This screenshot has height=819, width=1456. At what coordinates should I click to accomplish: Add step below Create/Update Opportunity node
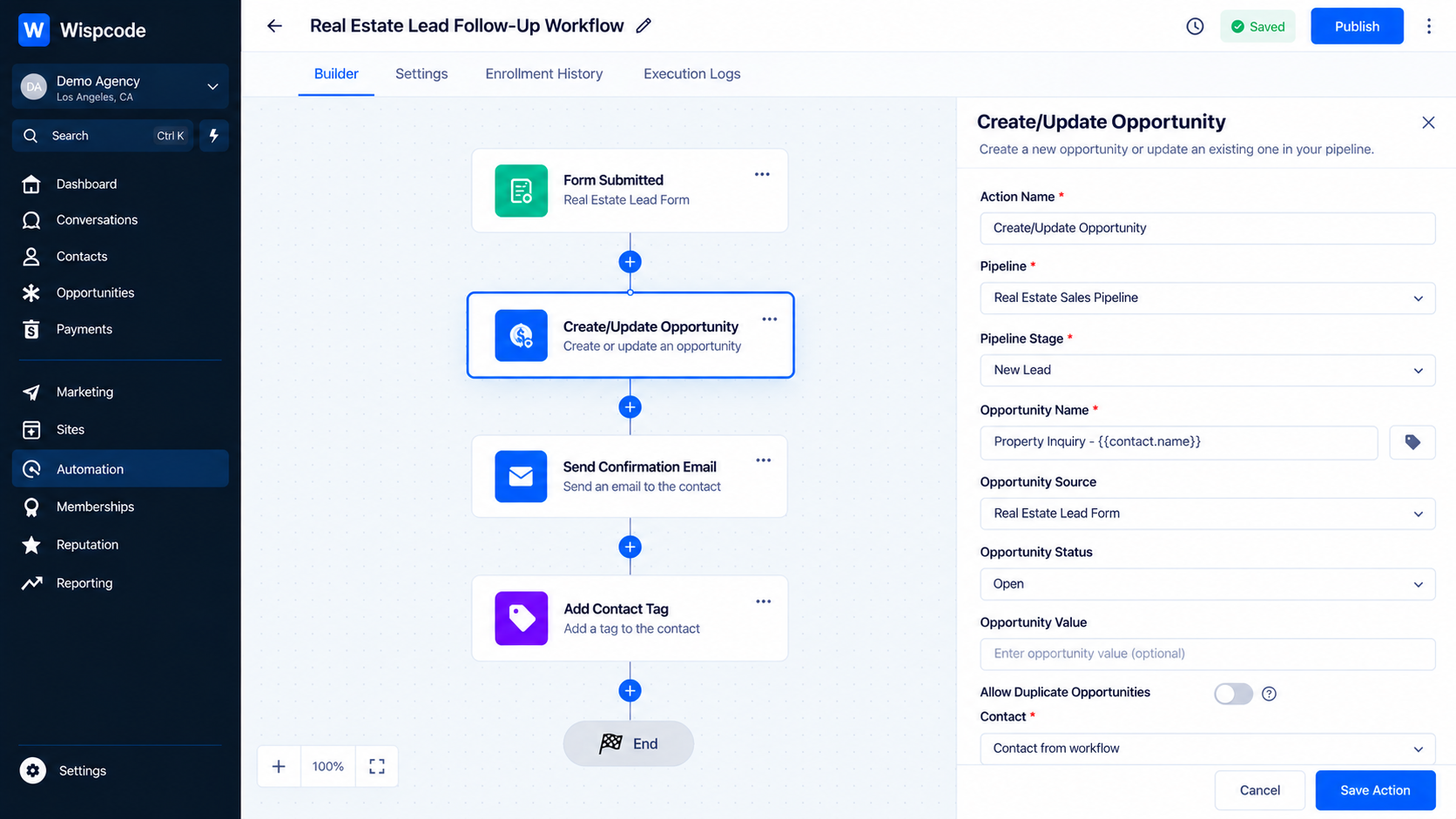tap(630, 407)
